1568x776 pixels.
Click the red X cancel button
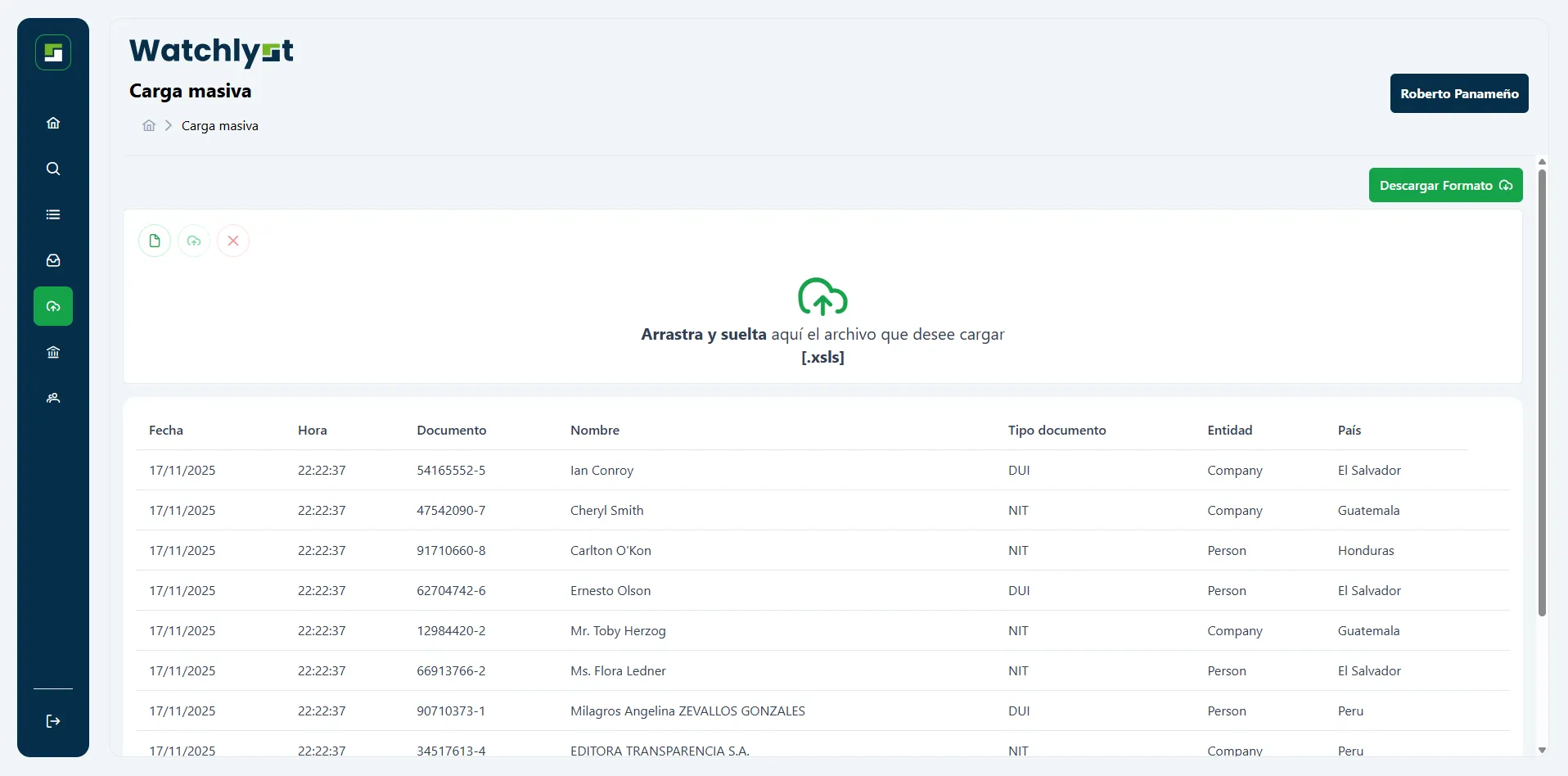tap(233, 241)
